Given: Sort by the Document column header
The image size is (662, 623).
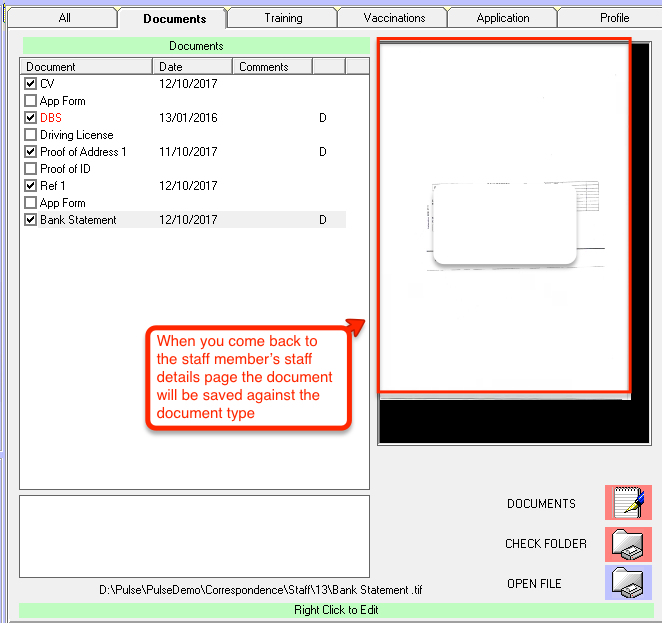Looking at the screenshot, I should (87, 67).
